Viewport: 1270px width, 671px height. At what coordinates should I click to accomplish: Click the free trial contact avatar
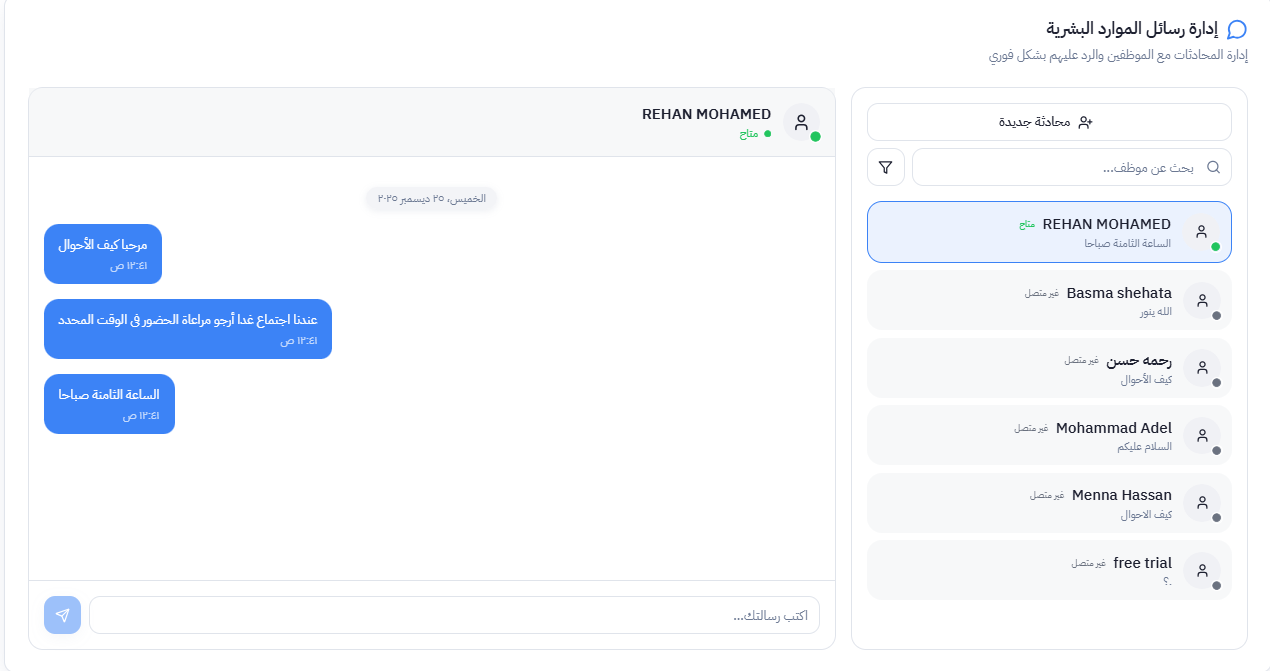tap(1202, 570)
